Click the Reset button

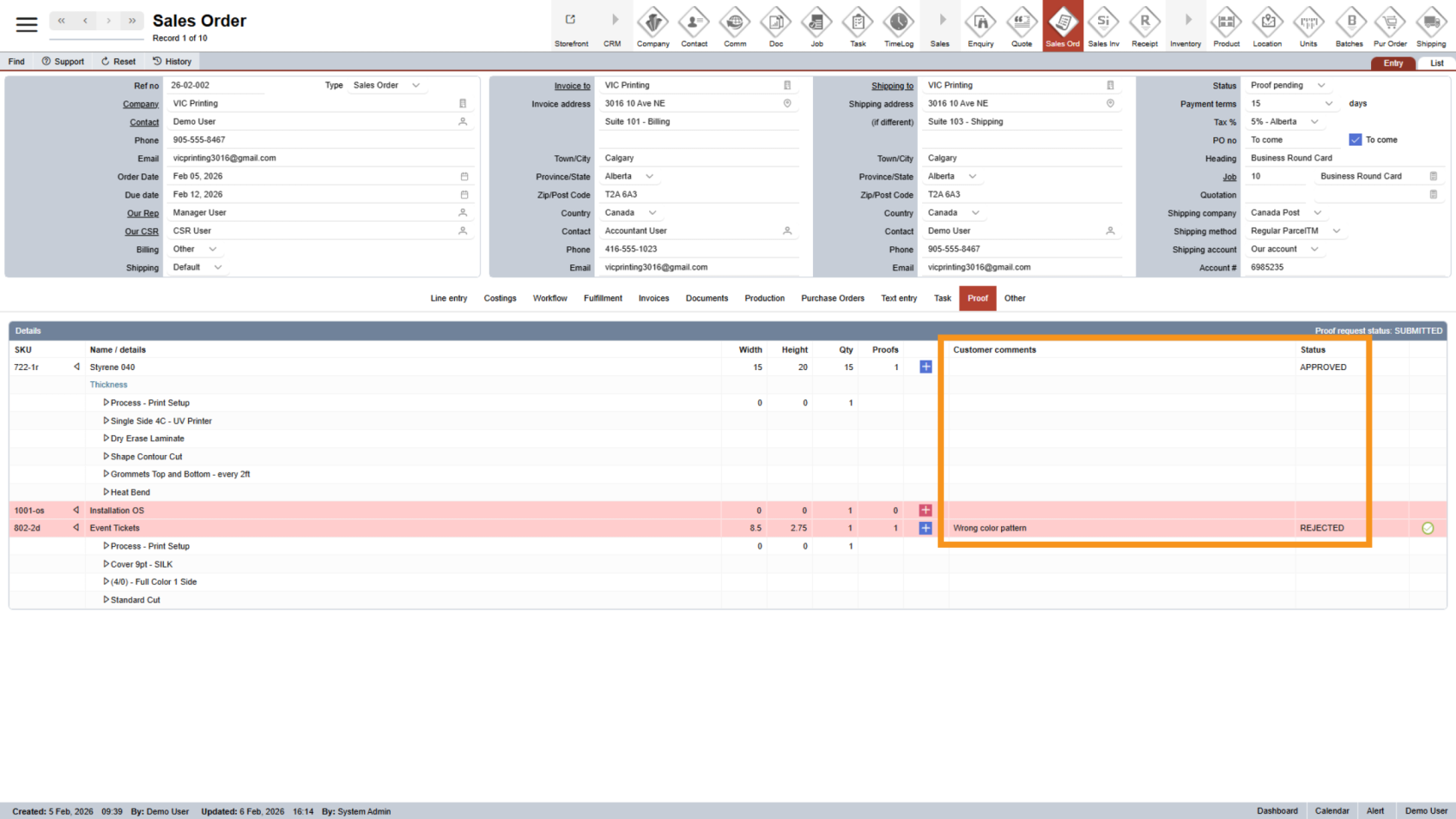coord(118,62)
